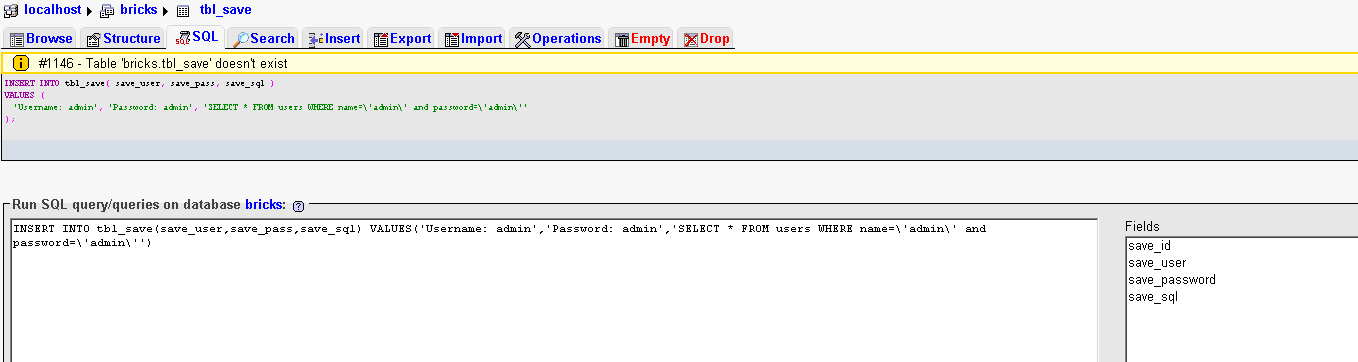Click the Operations tools icon
Image resolution: width=1358 pixels, height=362 pixels.
[x=523, y=39]
